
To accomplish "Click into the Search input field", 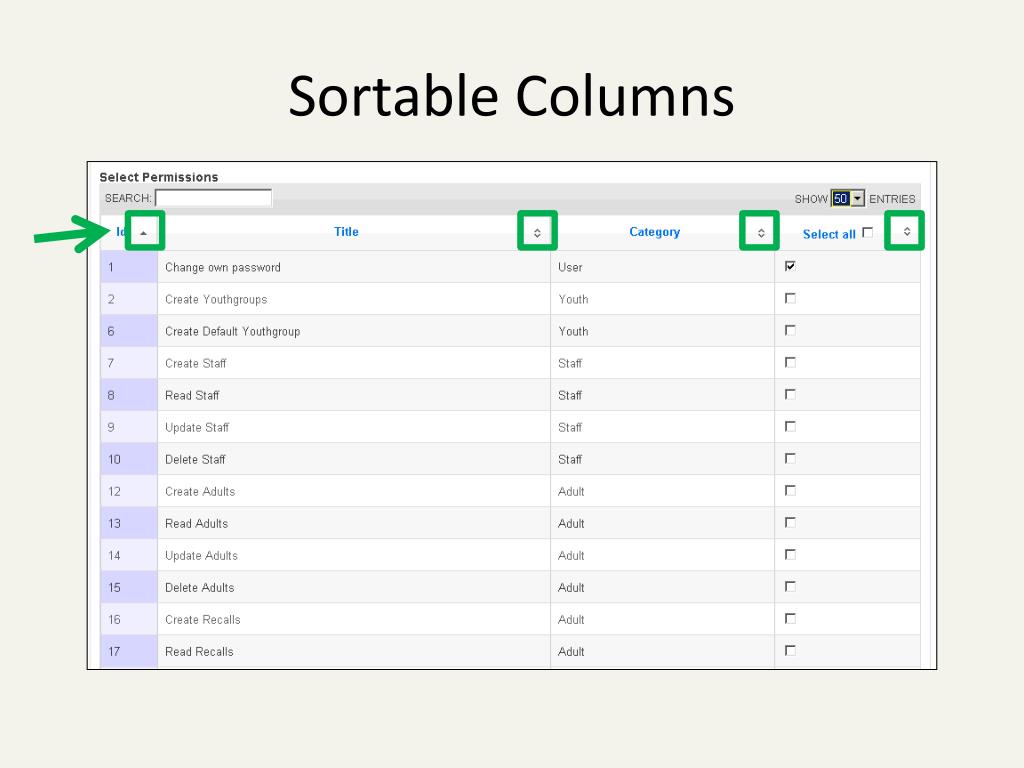I will pos(214,198).
